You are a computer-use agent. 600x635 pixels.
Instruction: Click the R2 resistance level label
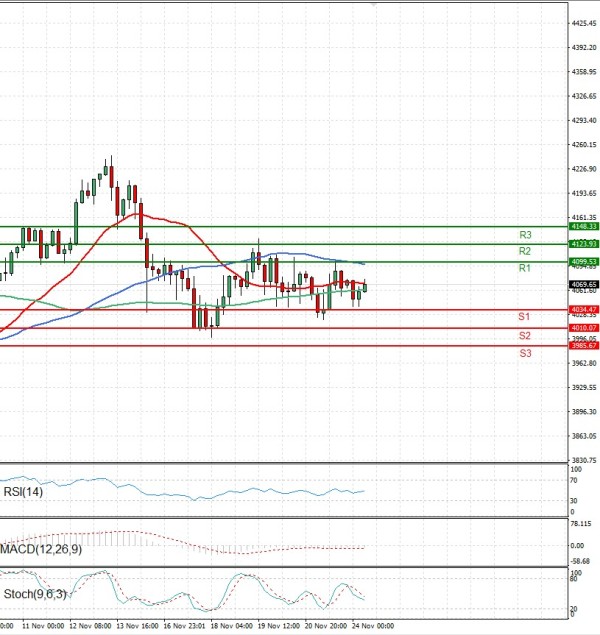coord(524,251)
